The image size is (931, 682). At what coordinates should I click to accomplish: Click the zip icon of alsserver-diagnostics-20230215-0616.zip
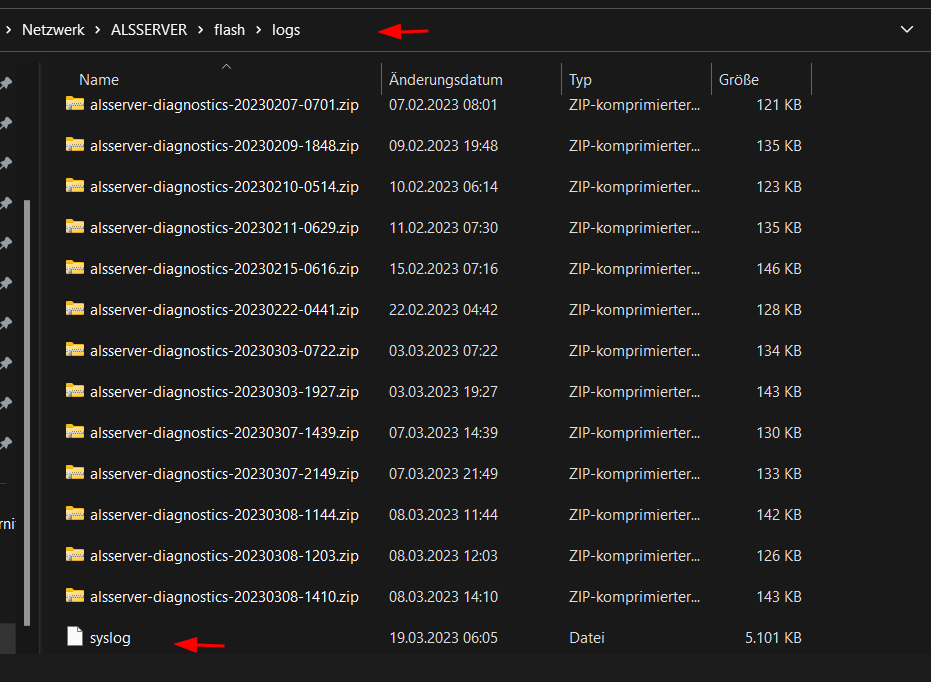click(75, 268)
